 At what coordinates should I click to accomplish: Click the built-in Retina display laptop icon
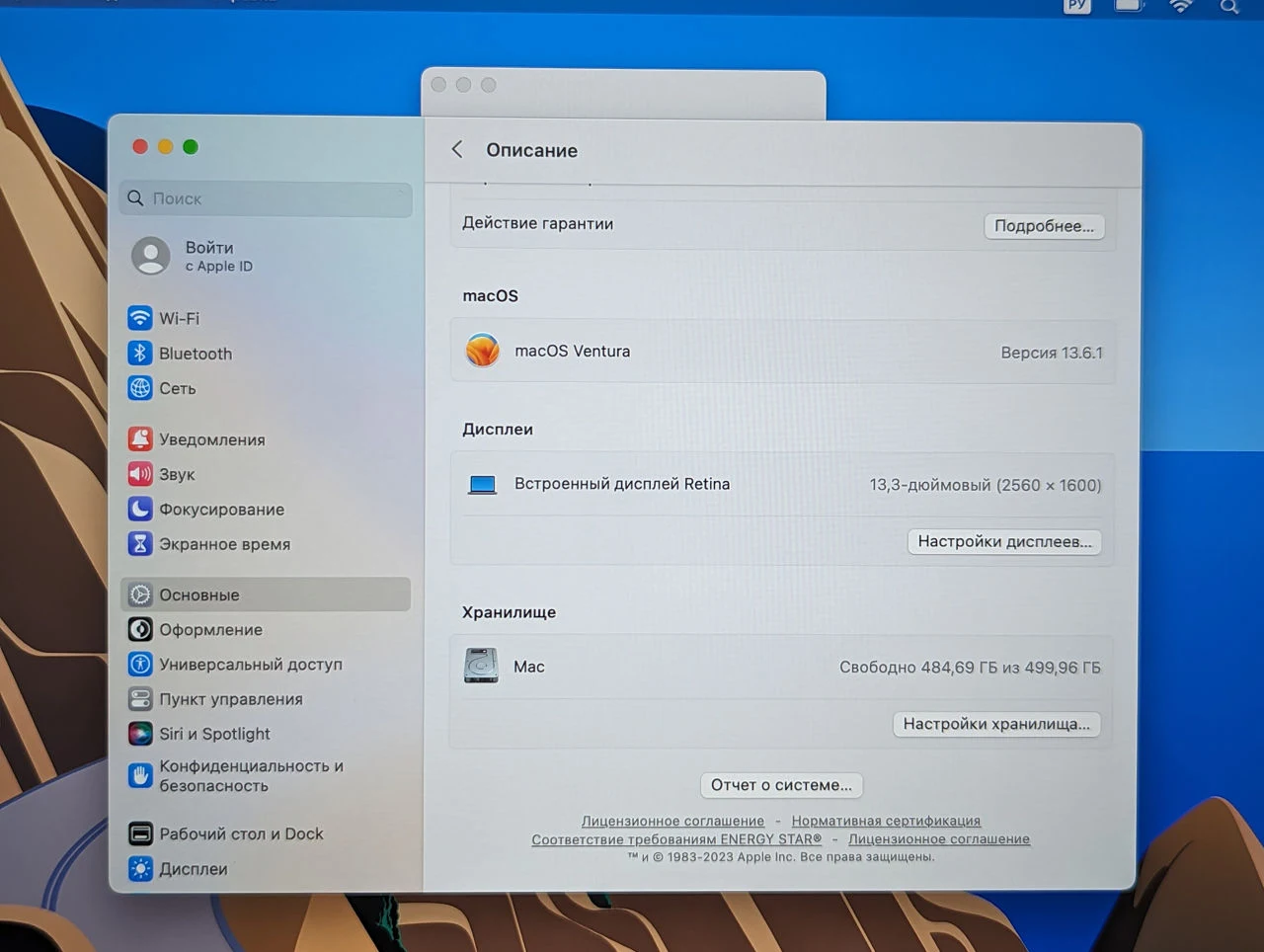483,485
